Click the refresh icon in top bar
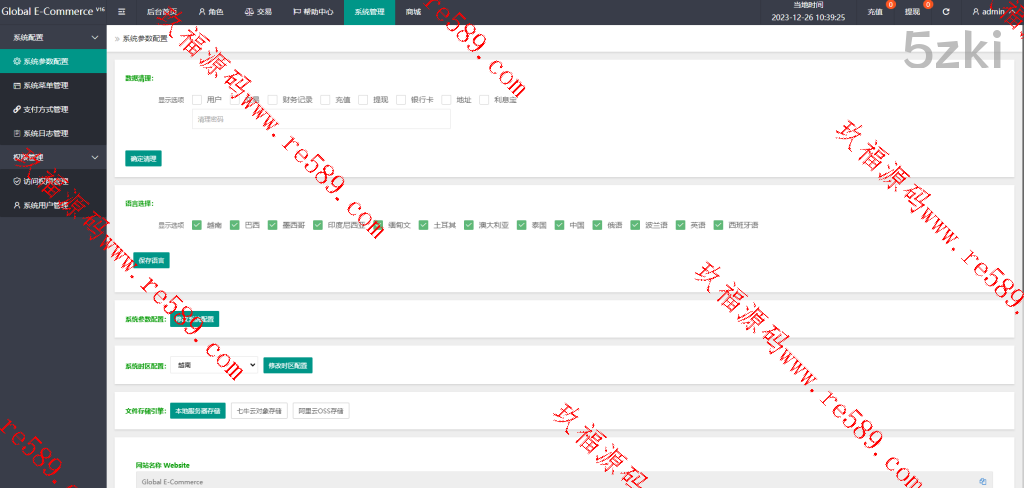 [x=945, y=12]
